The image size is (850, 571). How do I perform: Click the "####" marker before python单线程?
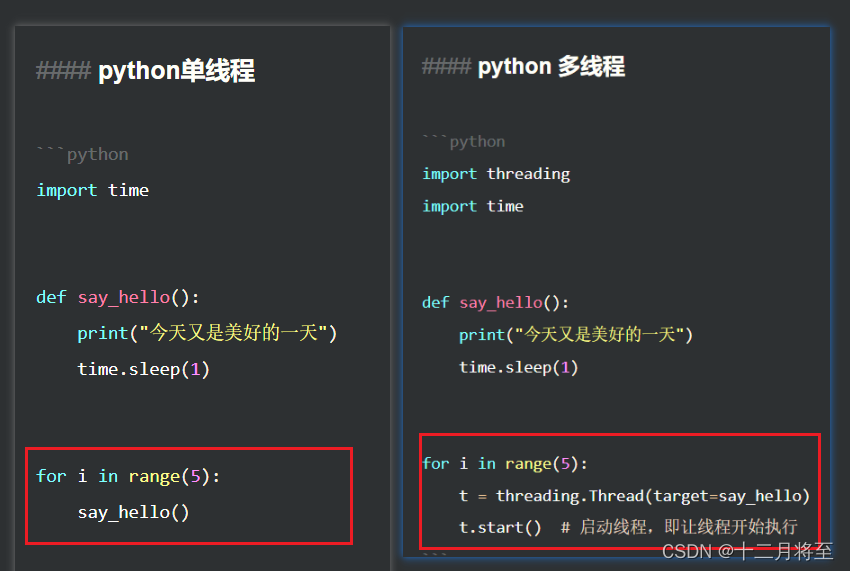[x=63, y=70]
